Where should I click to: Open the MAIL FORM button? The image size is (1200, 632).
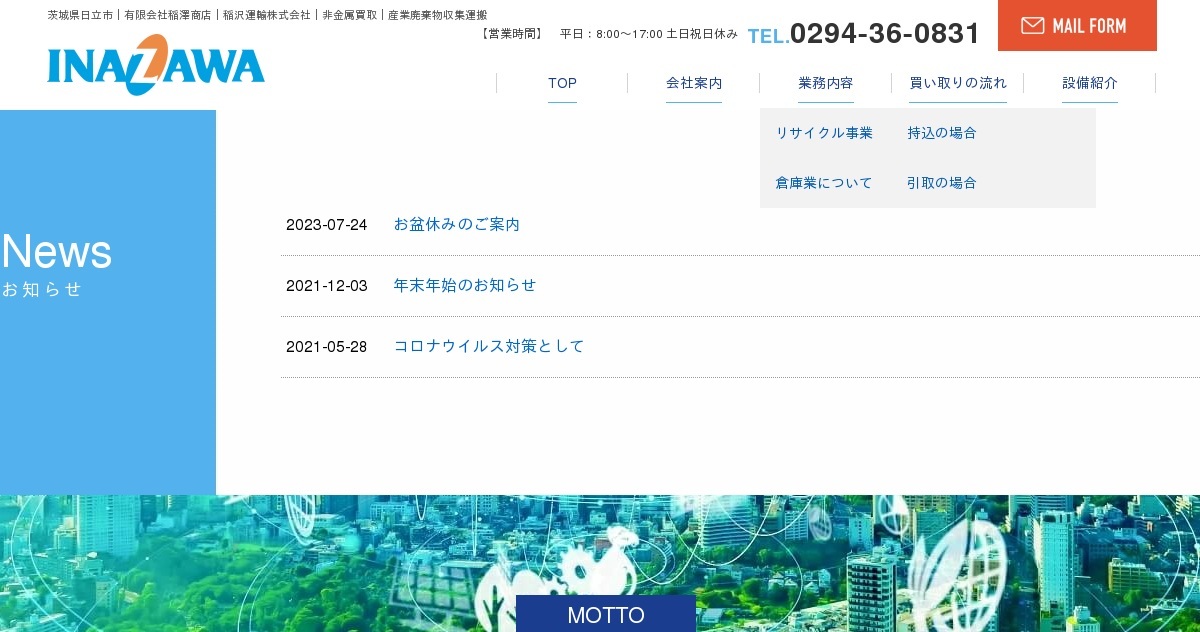tap(1077, 25)
